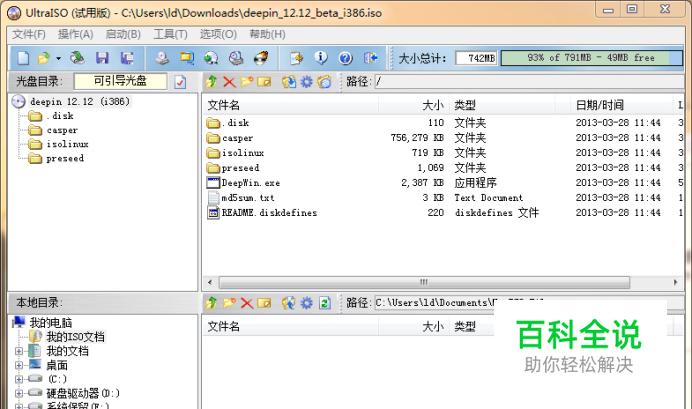The image size is (692, 409).
Task: Create new folder in image pane
Action: [x=247, y=82]
